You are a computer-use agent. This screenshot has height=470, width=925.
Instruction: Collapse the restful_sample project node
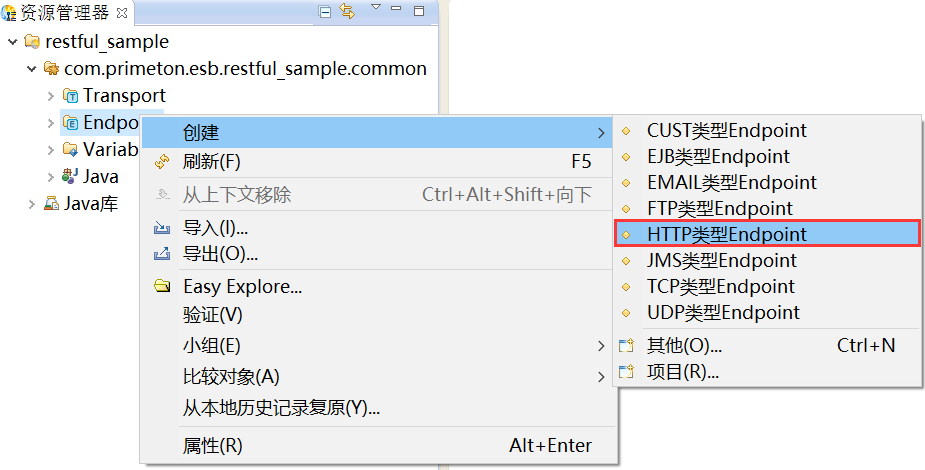13,42
